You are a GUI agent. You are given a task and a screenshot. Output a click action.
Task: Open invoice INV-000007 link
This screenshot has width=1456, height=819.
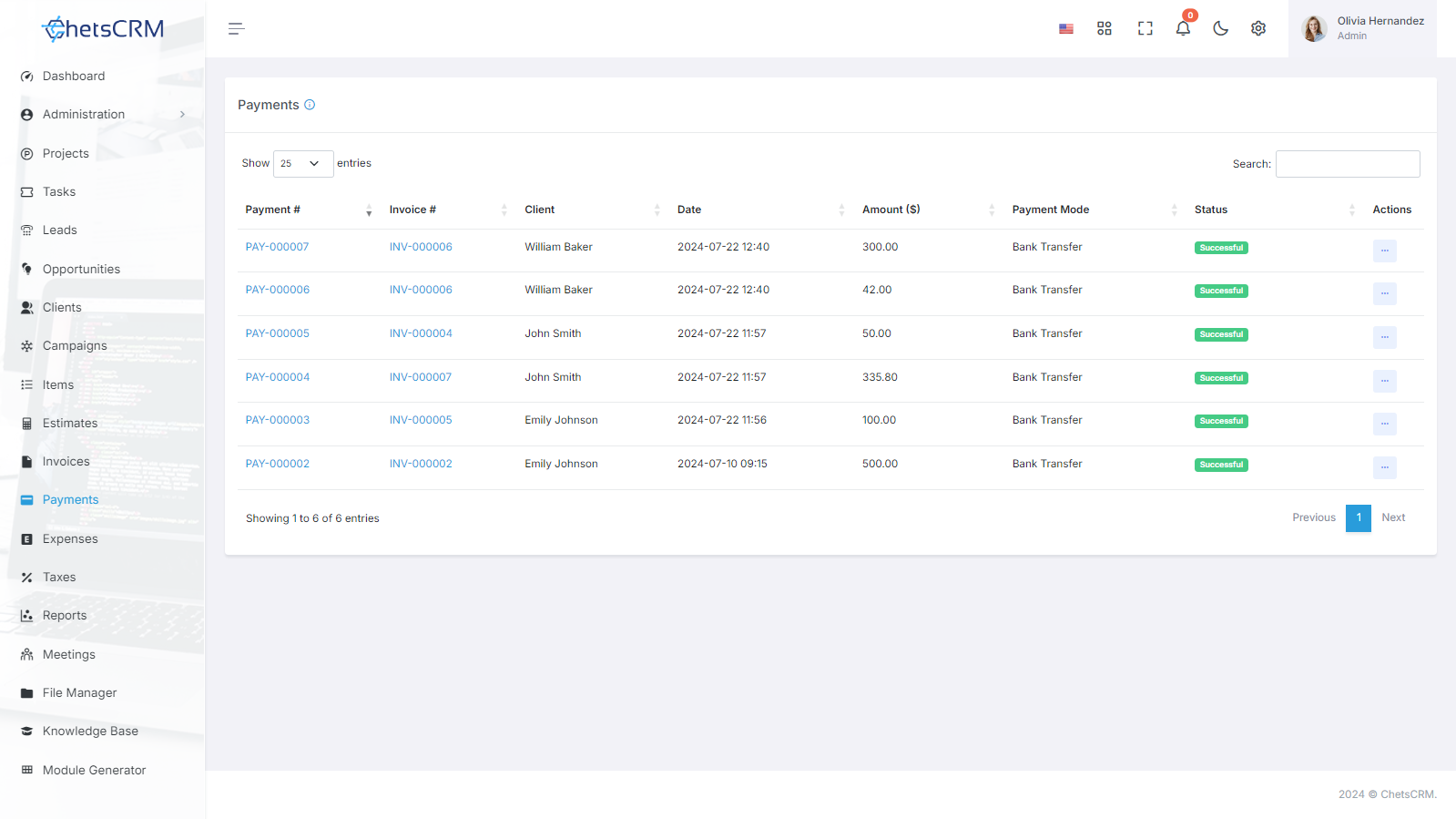tap(421, 377)
